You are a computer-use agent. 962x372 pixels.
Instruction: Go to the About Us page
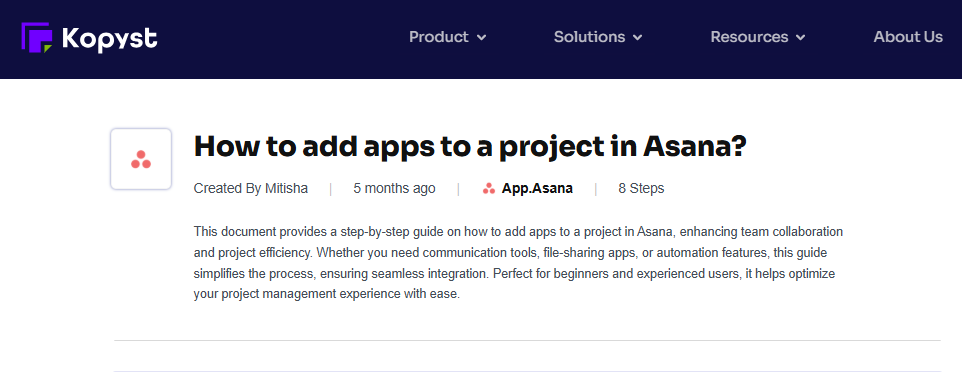point(908,37)
